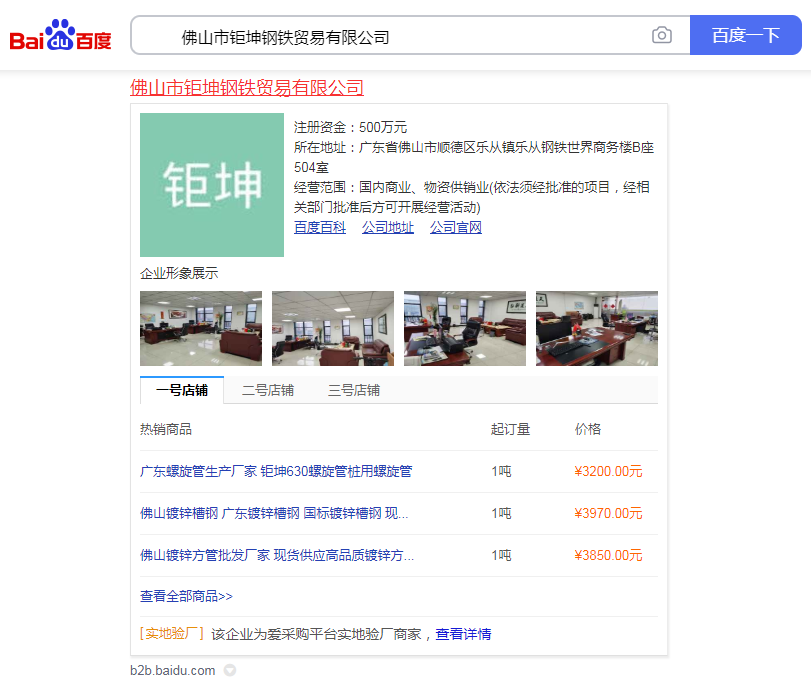Open the 佛山市钜坤钢铁贸易有限公司 result title link
Image resolution: width=811 pixels, height=684 pixels.
pos(247,87)
